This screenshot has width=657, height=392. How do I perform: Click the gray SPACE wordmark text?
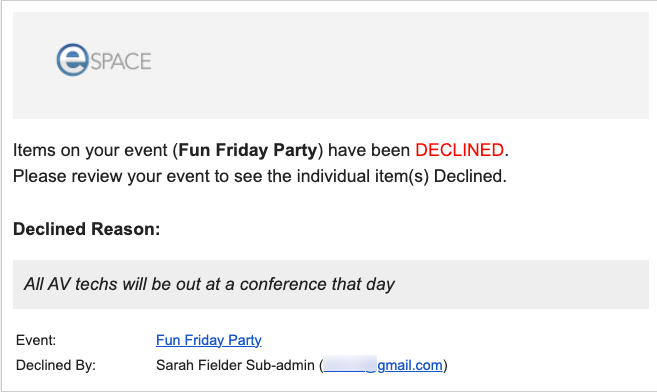tap(121, 62)
